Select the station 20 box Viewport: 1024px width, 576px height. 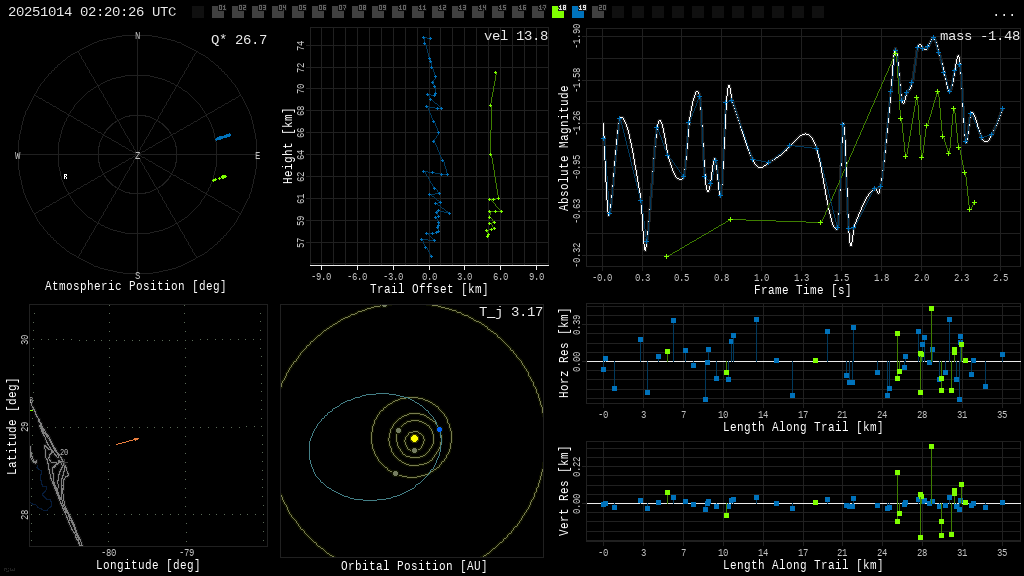tap(598, 12)
